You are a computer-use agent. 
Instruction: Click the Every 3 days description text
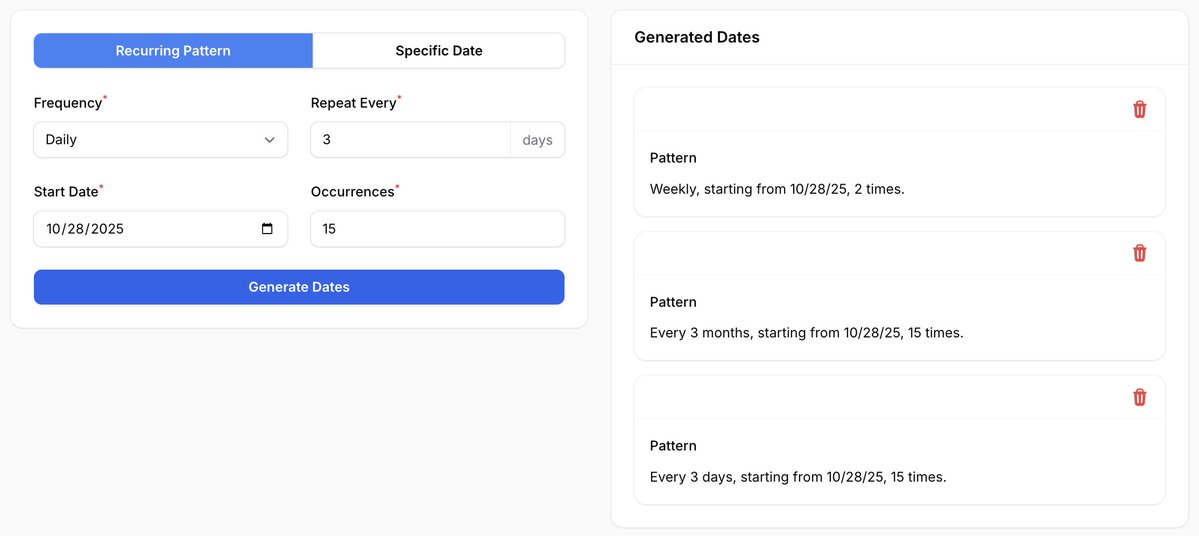coord(797,477)
